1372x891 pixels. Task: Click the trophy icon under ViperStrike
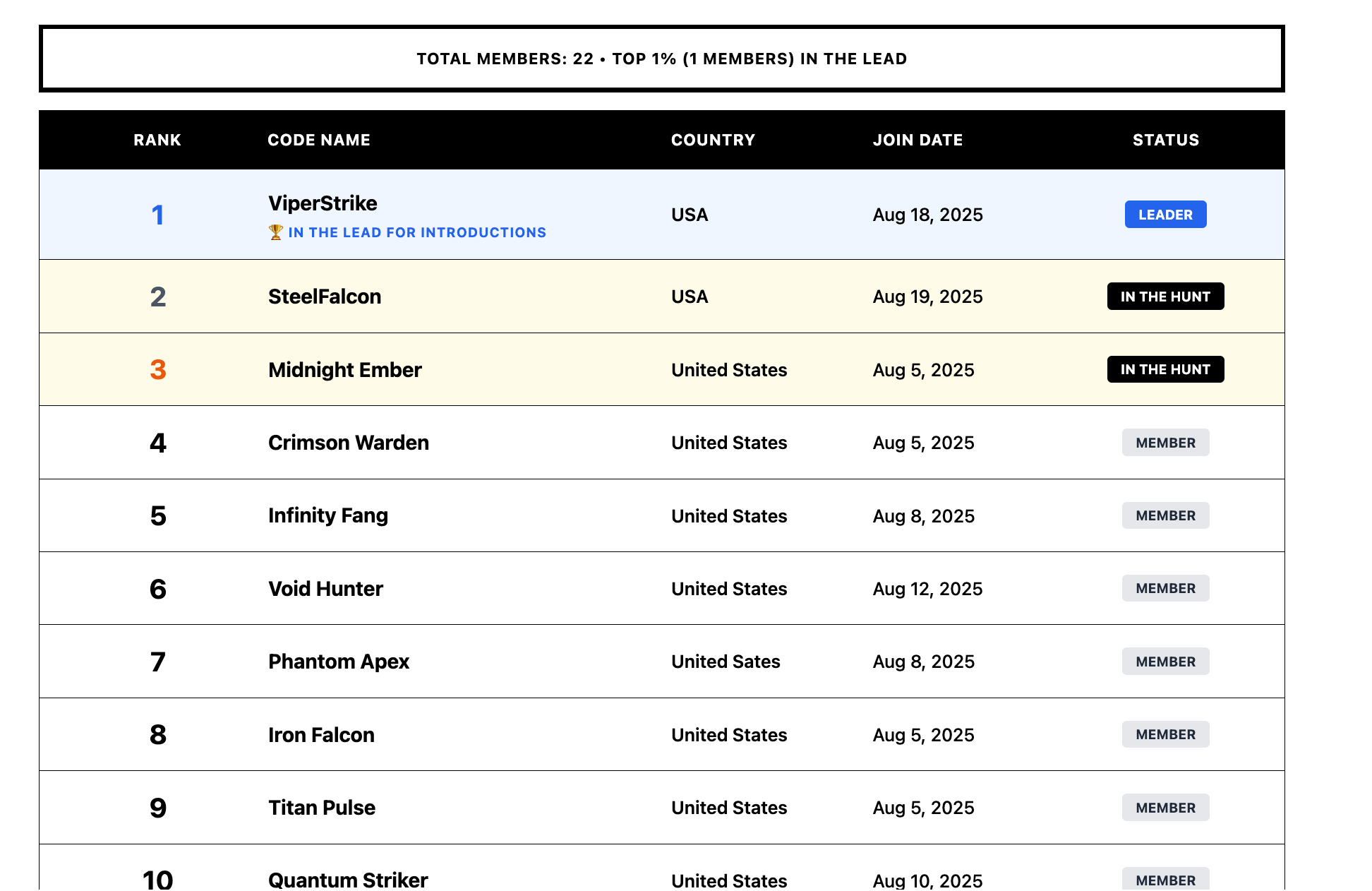pyautogui.click(x=275, y=232)
